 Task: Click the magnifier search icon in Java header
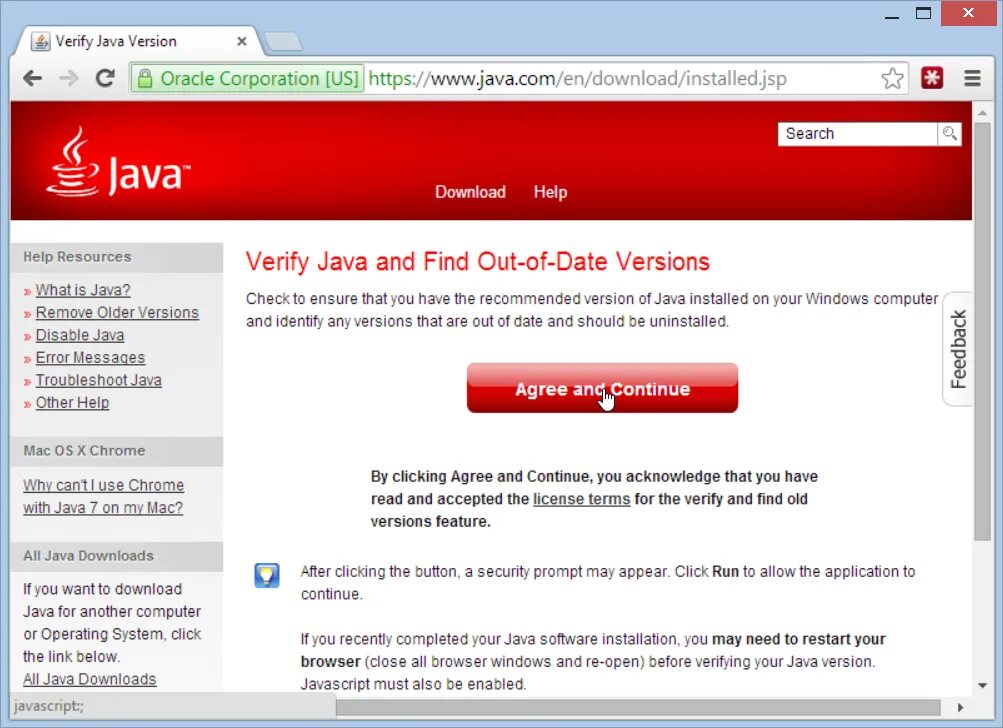click(950, 134)
